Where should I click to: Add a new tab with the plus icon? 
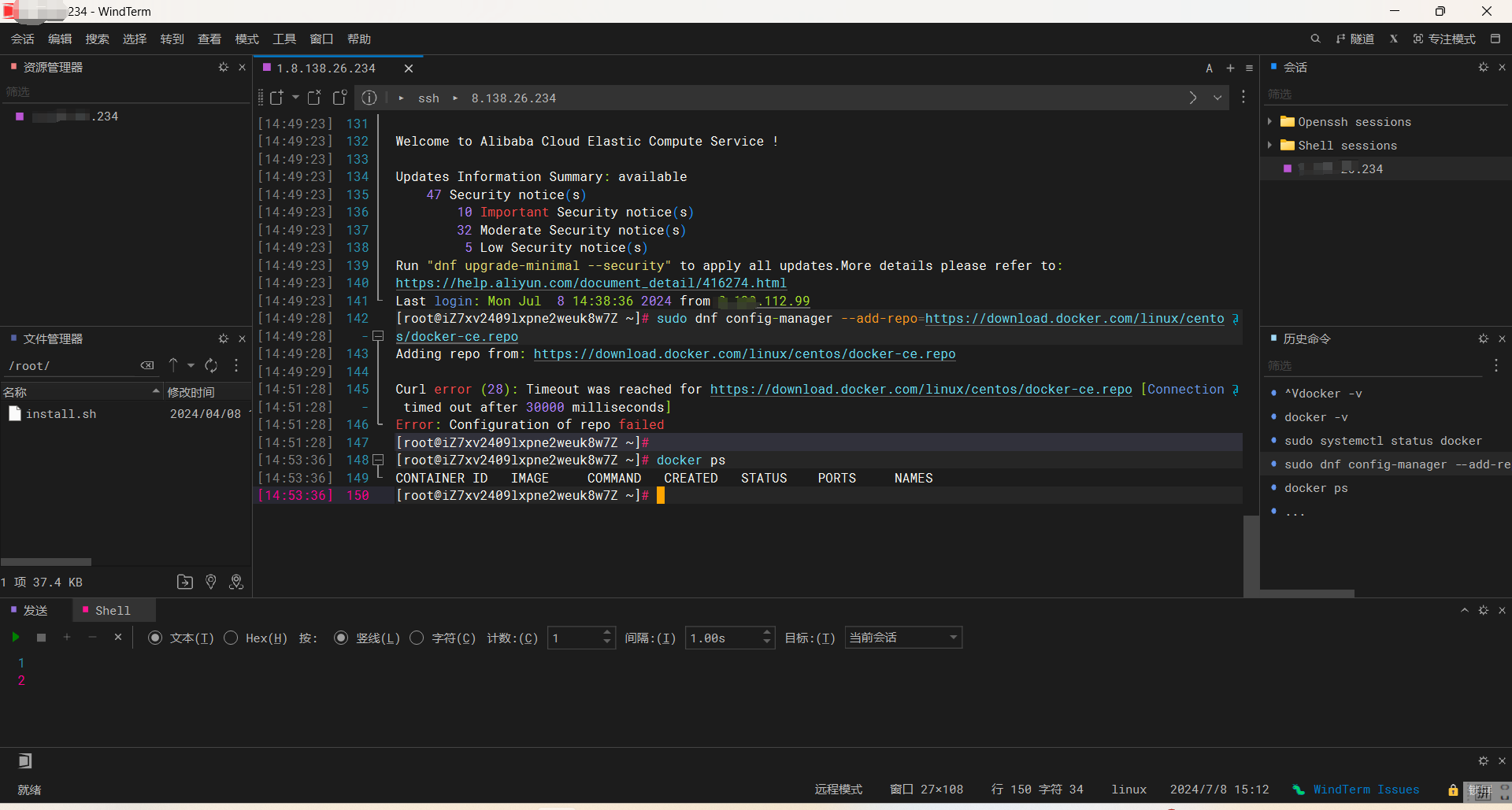coord(1230,68)
